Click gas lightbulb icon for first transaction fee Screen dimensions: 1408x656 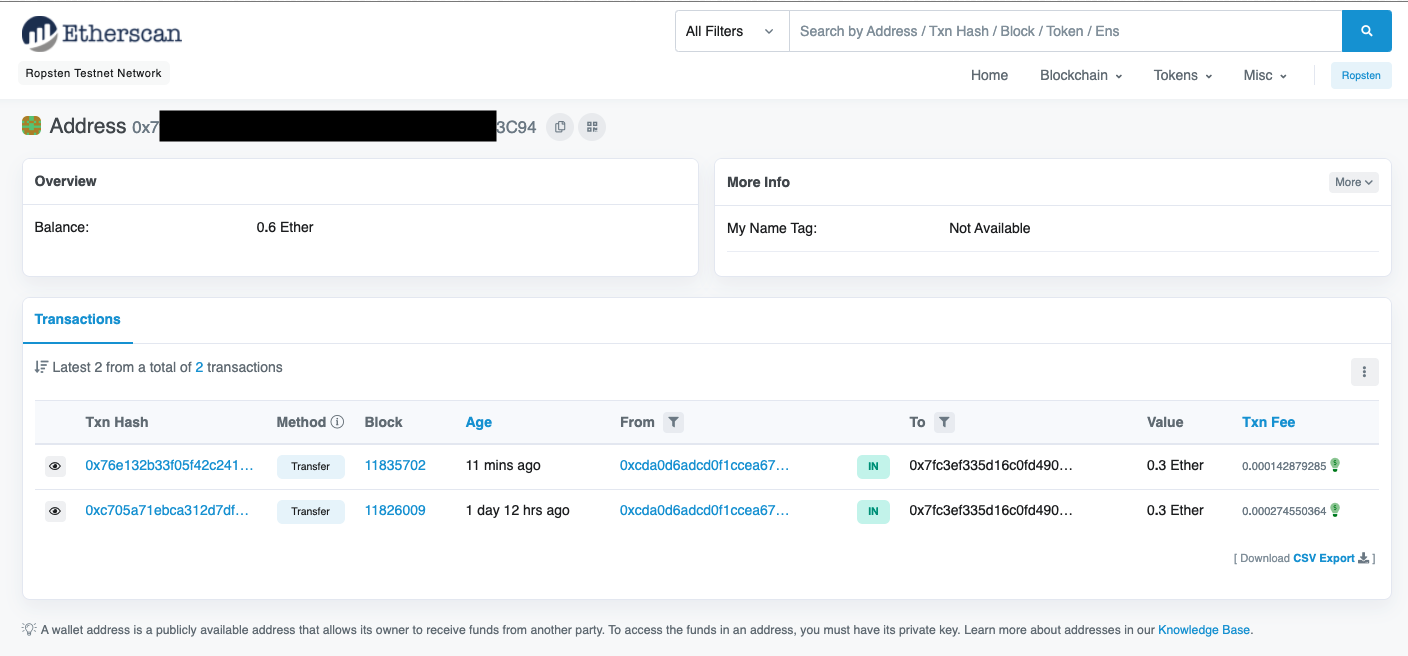pyautogui.click(x=1334, y=465)
